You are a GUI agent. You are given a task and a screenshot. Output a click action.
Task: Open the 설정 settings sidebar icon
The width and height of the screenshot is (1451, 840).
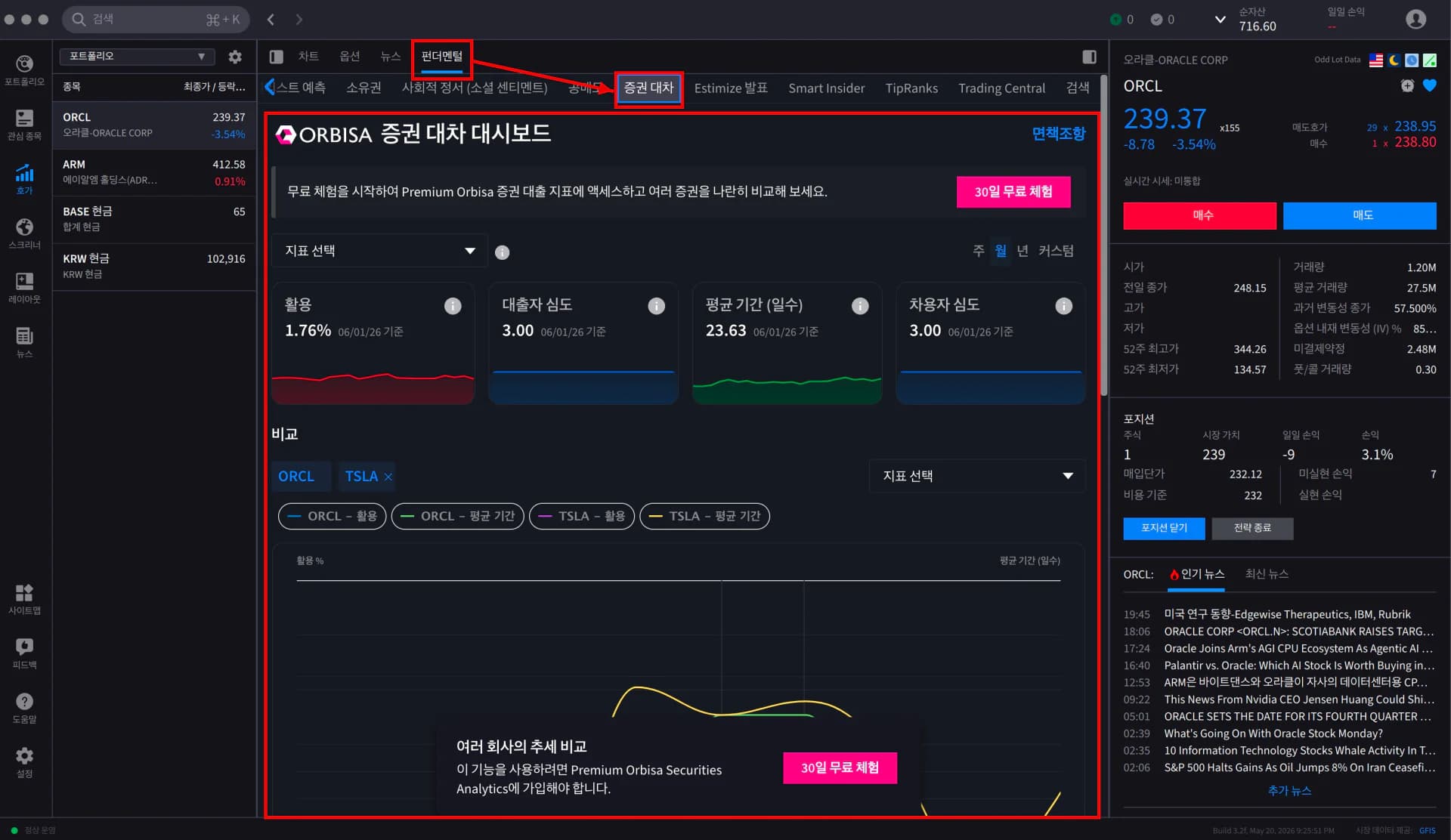25,762
